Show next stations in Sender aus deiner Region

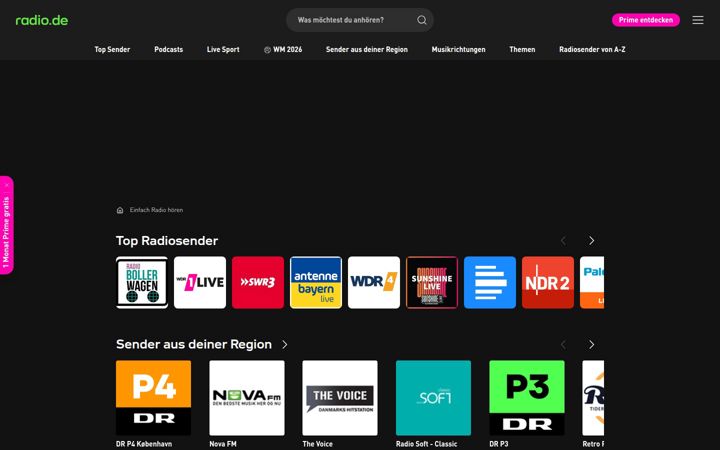click(591, 344)
